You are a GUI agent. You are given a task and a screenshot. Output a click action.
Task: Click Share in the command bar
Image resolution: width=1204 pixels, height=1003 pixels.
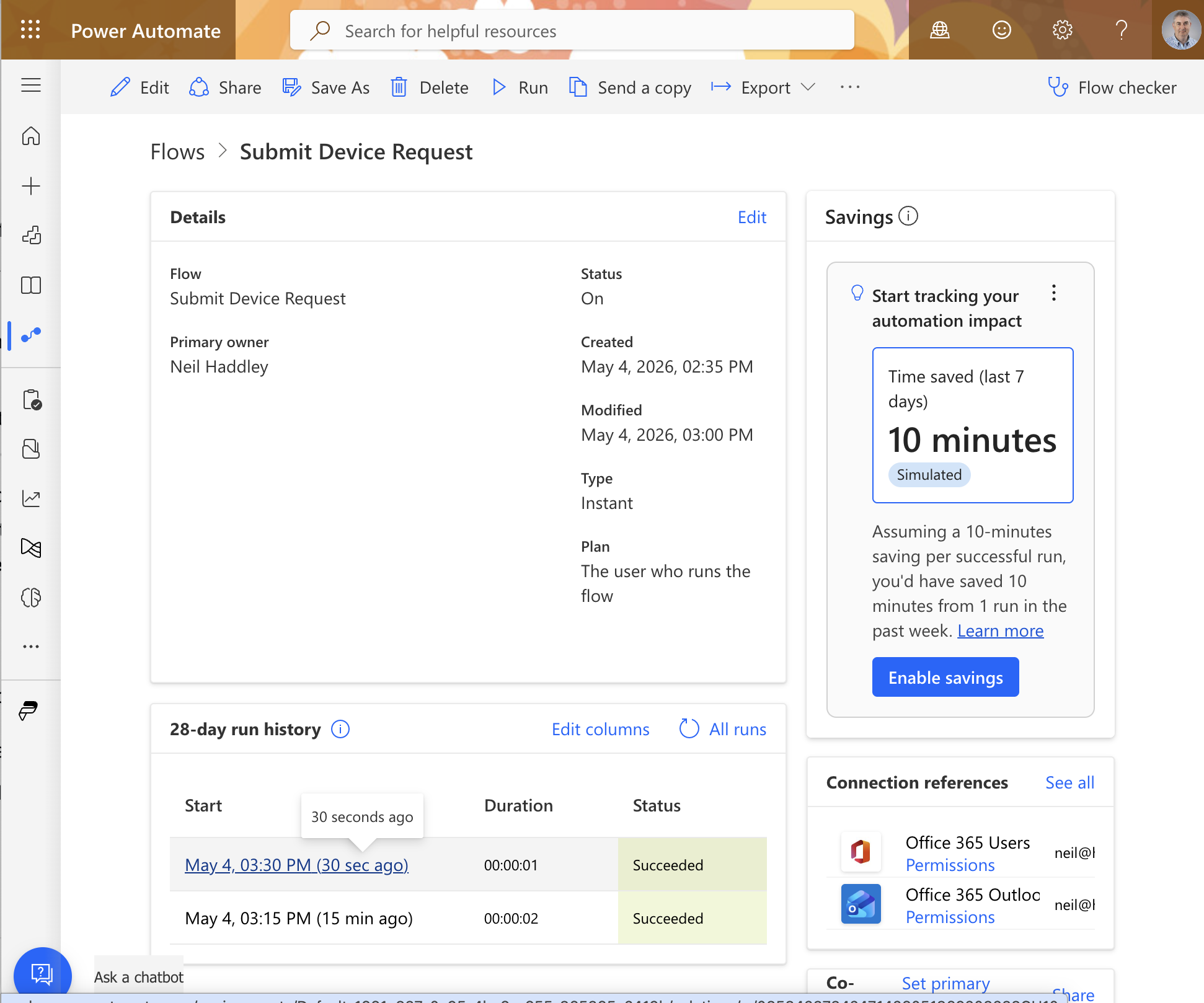coord(226,87)
